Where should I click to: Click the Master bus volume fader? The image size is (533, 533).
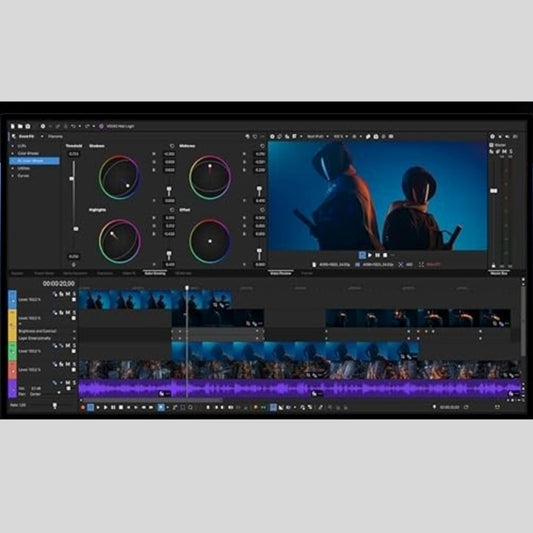494,191
